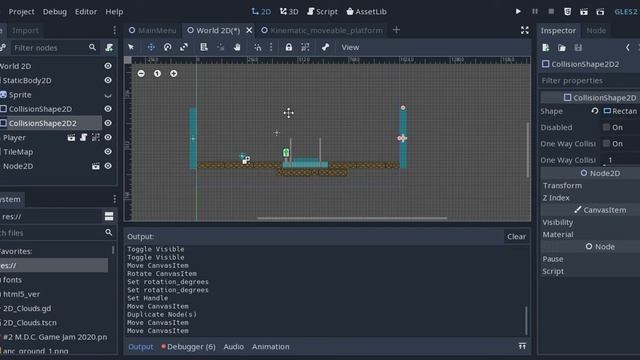Viewport: 640px width, 360px height.
Task: Toggle TileMap node visibility
Action: tap(108, 151)
